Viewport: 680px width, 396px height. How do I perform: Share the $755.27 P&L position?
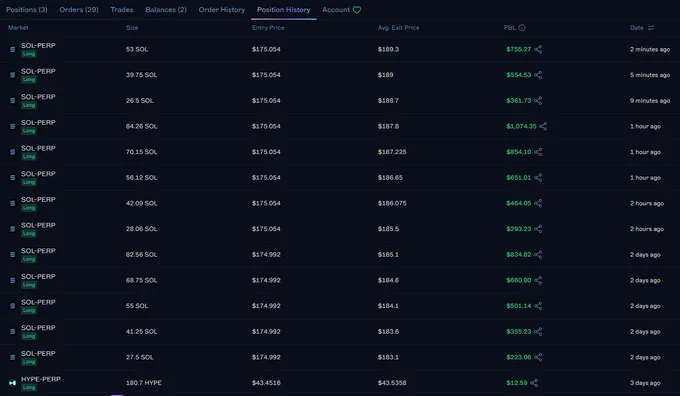coord(538,49)
